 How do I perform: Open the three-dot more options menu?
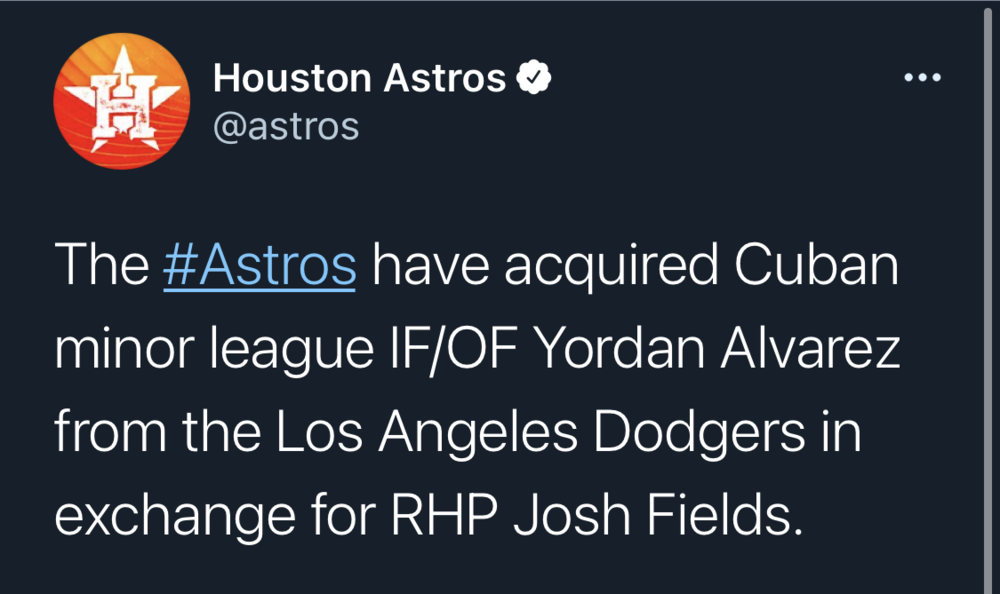pos(923,78)
